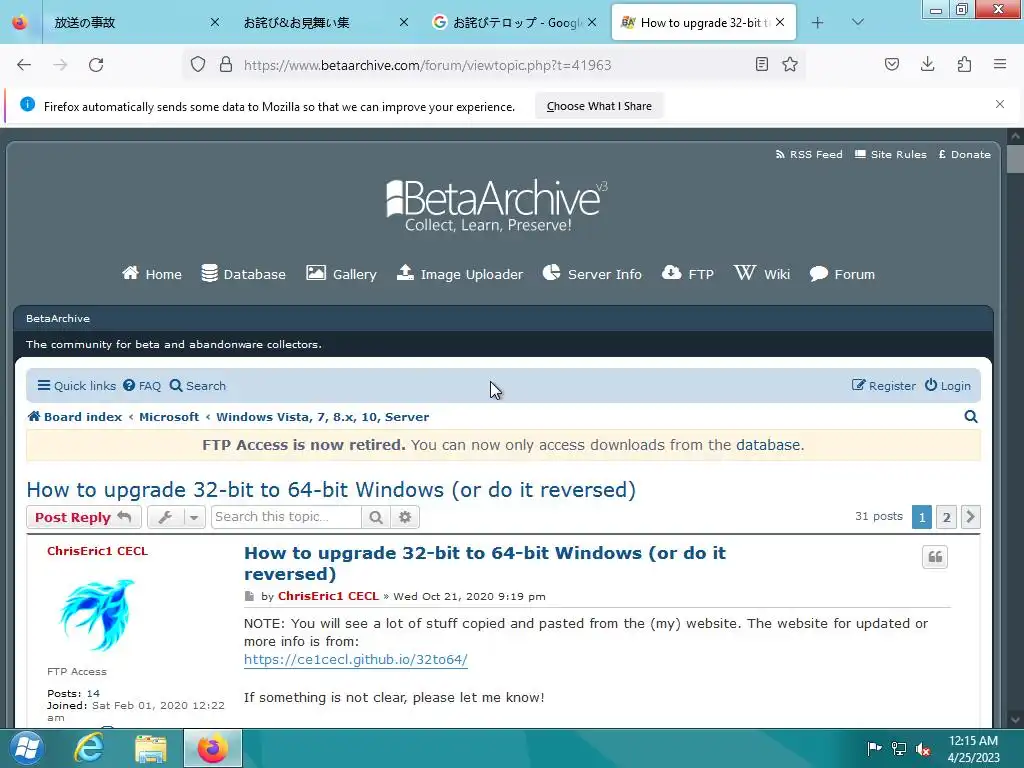Open the topic tools wrench button
1024x768 pixels.
(165, 517)
